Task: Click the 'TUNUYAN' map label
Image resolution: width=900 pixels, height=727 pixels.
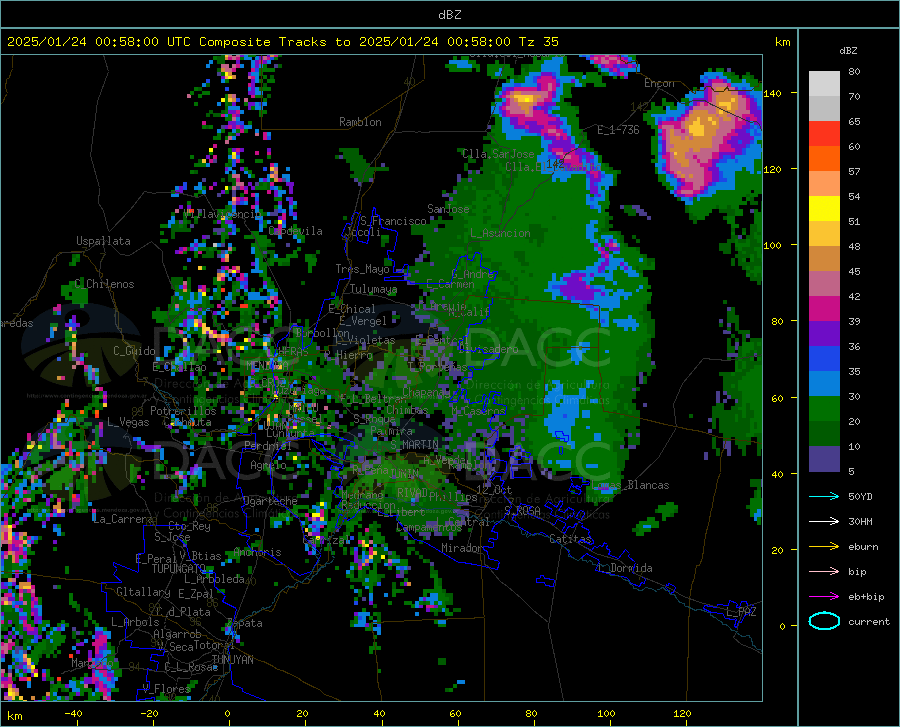Action: tap(232, 660)
